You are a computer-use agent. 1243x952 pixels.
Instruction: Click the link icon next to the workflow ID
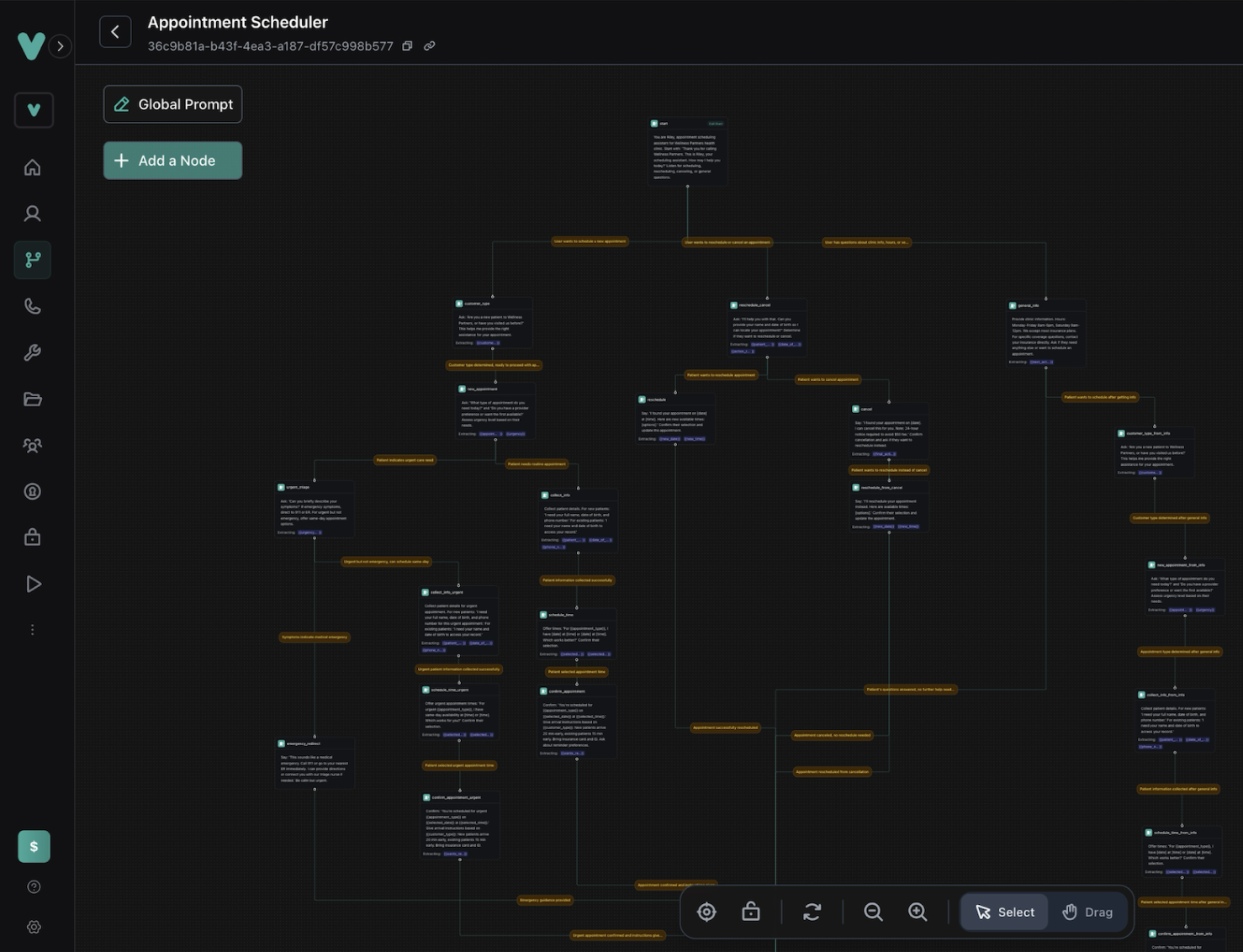(429, 46)
